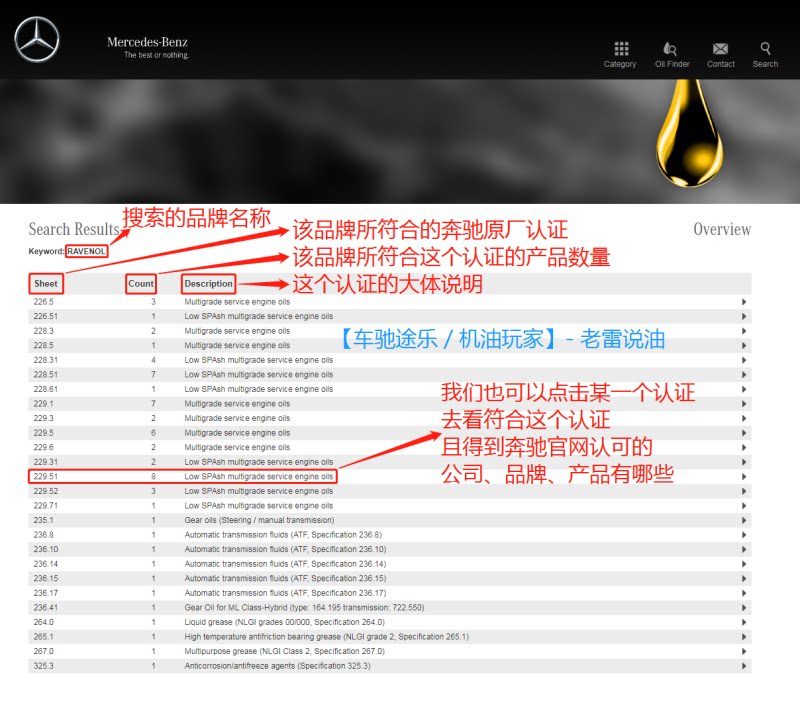Click 'Gear Oil for ML Class-Hybrid' description
This screenshot has height=709, width=800.
click(x=304, y=607)
